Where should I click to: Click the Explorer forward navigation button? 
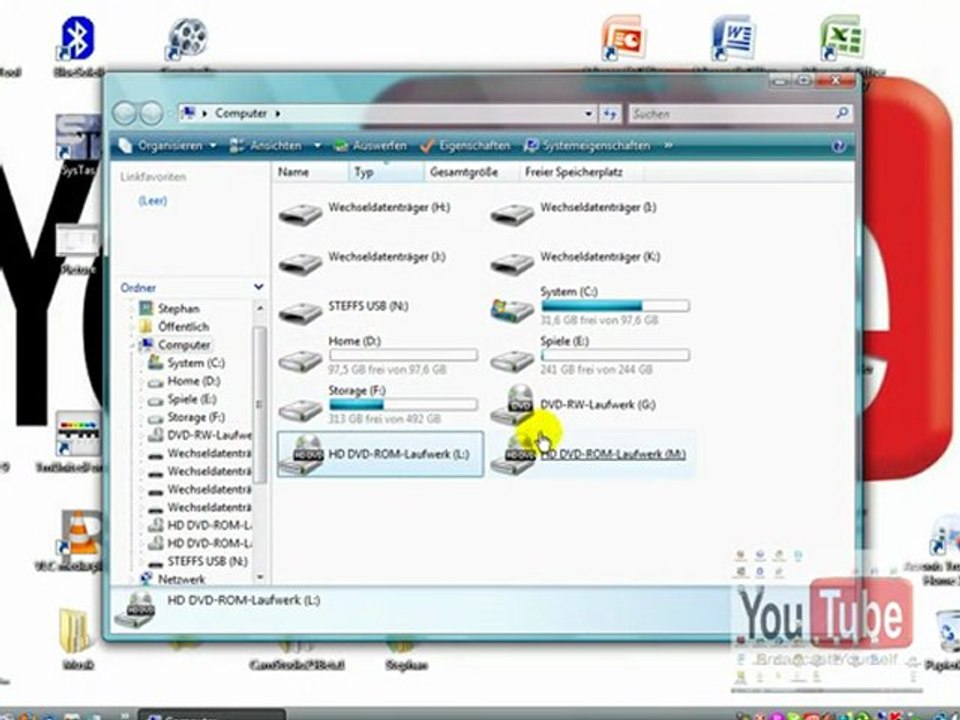[x=151, y=113]
